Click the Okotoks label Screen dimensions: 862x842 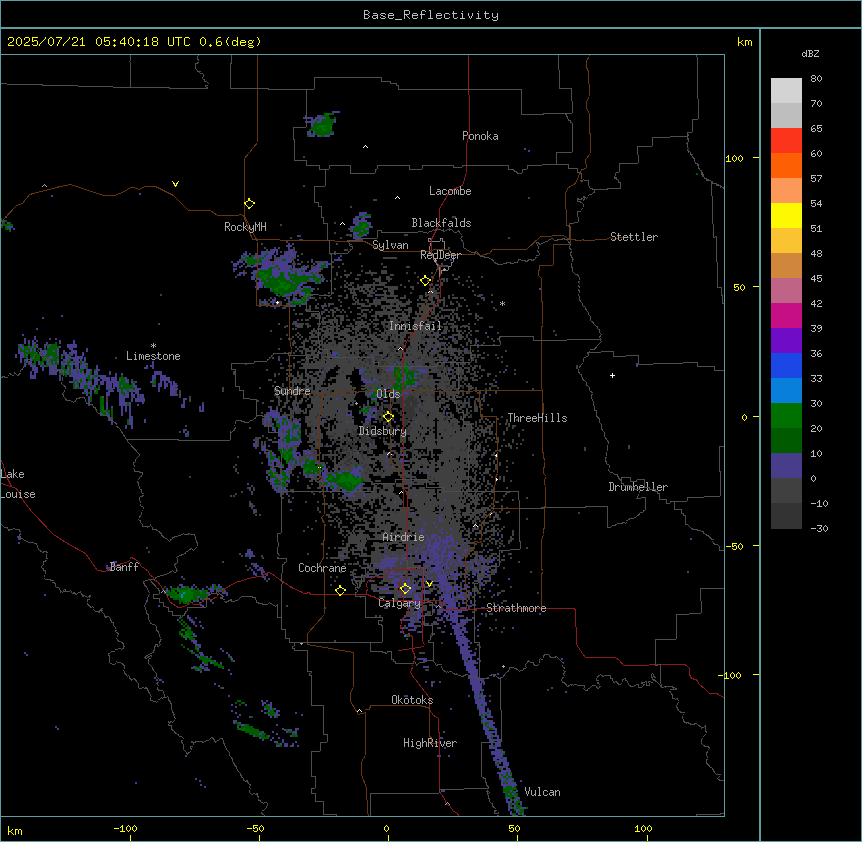point(412,700)
